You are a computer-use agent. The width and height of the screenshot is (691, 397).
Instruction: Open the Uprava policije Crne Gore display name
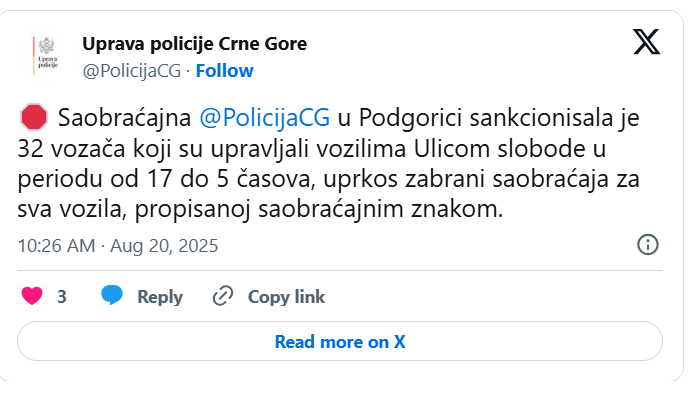(194, 44)
